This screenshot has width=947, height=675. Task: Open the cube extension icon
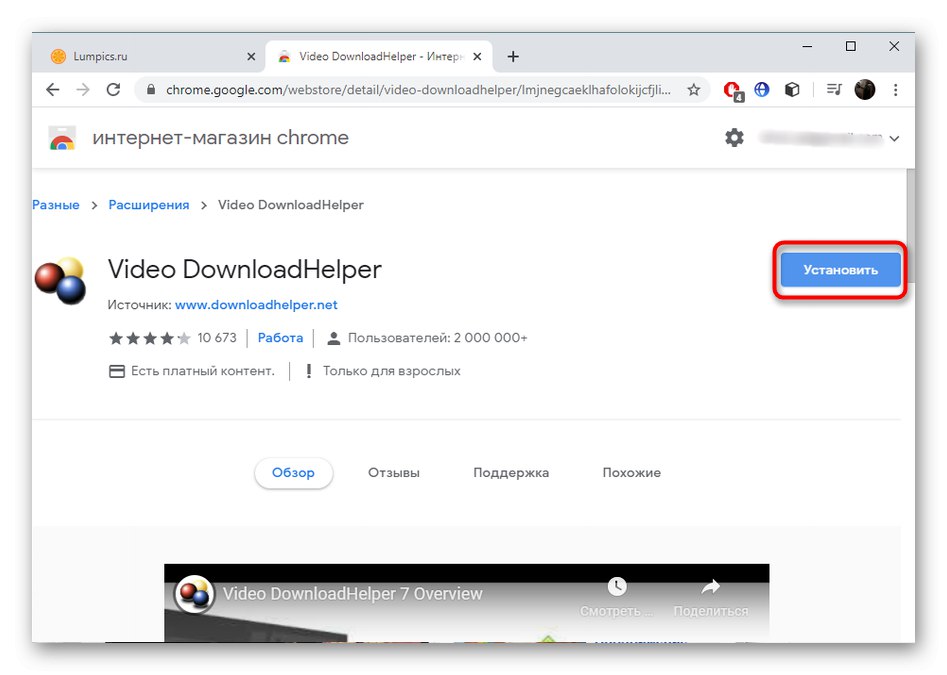click(792, 89)
